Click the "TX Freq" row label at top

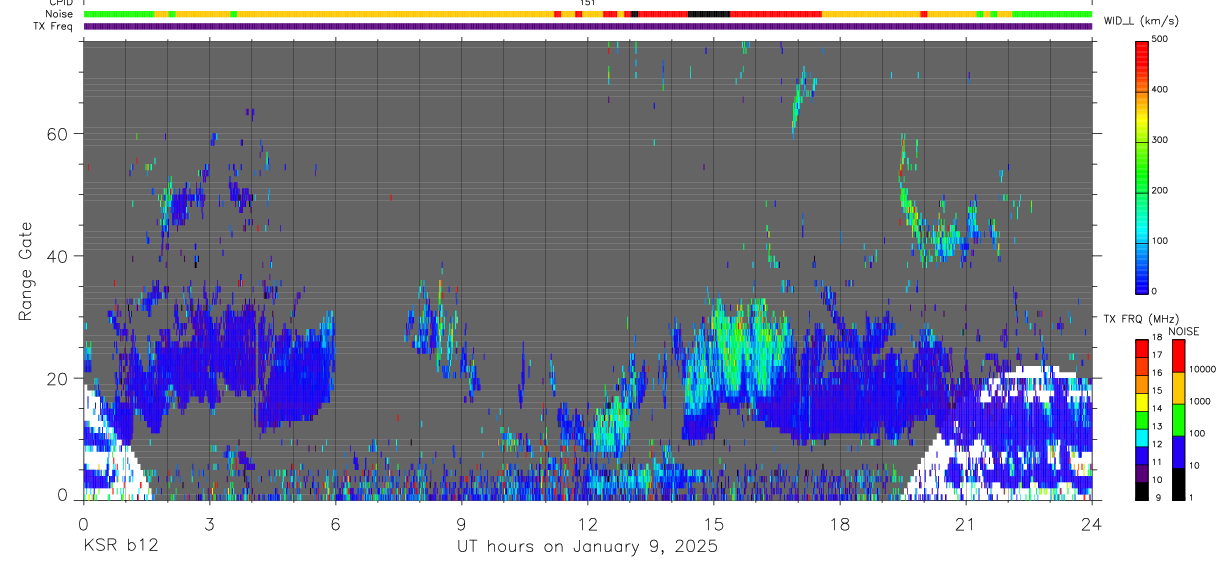pyautogui.click(x=54, y=26)
